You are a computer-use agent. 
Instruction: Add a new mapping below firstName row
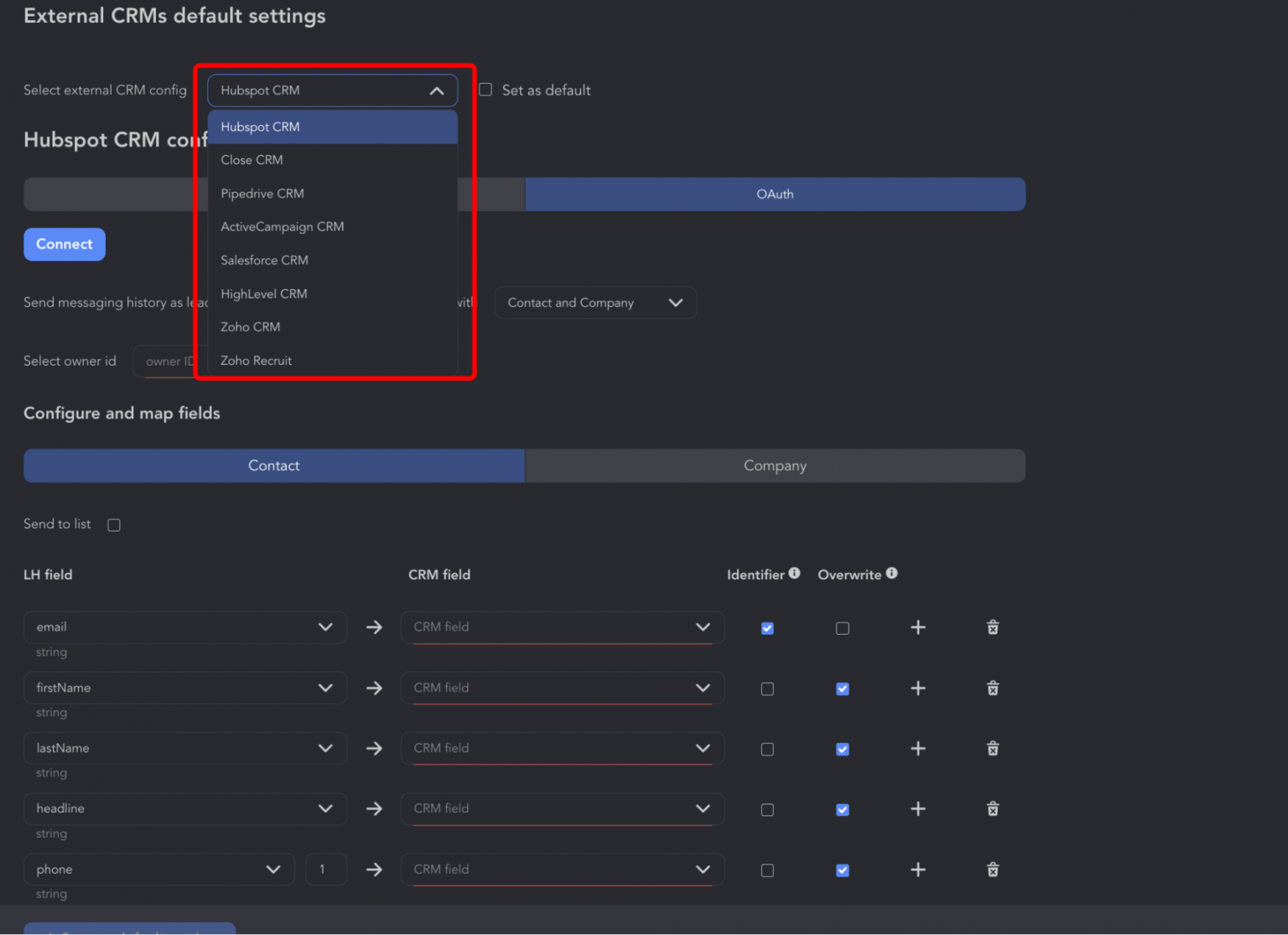coord(917,688)
